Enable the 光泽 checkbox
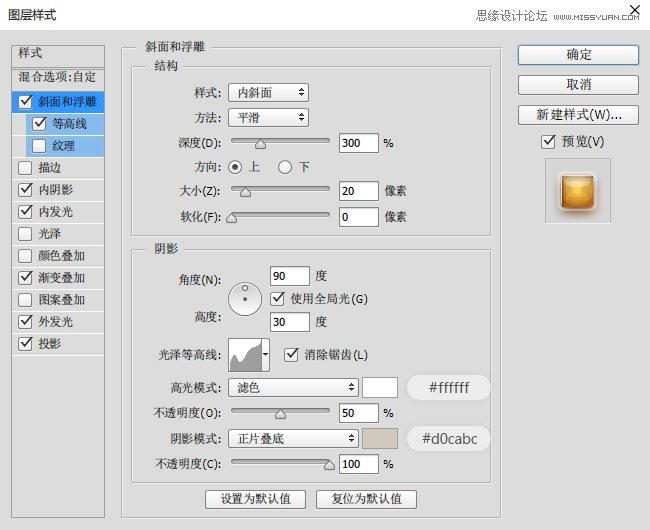 tap(25, 234)
